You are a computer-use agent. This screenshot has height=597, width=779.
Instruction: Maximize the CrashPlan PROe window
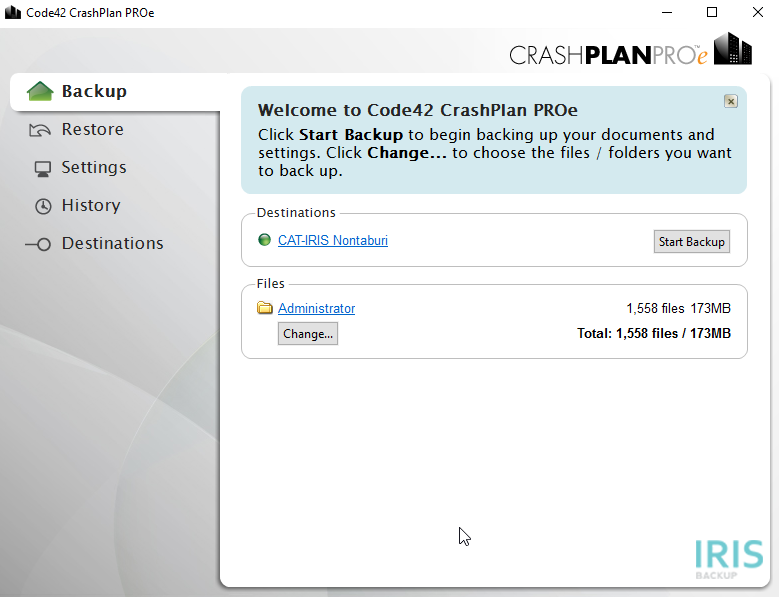tap(712, 12)
